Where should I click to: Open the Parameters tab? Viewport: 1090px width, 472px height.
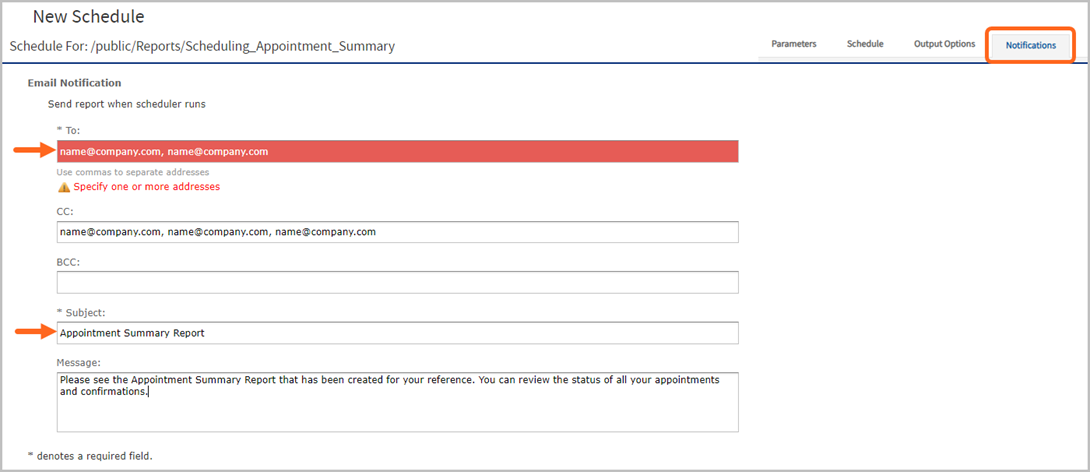point(794,44)
